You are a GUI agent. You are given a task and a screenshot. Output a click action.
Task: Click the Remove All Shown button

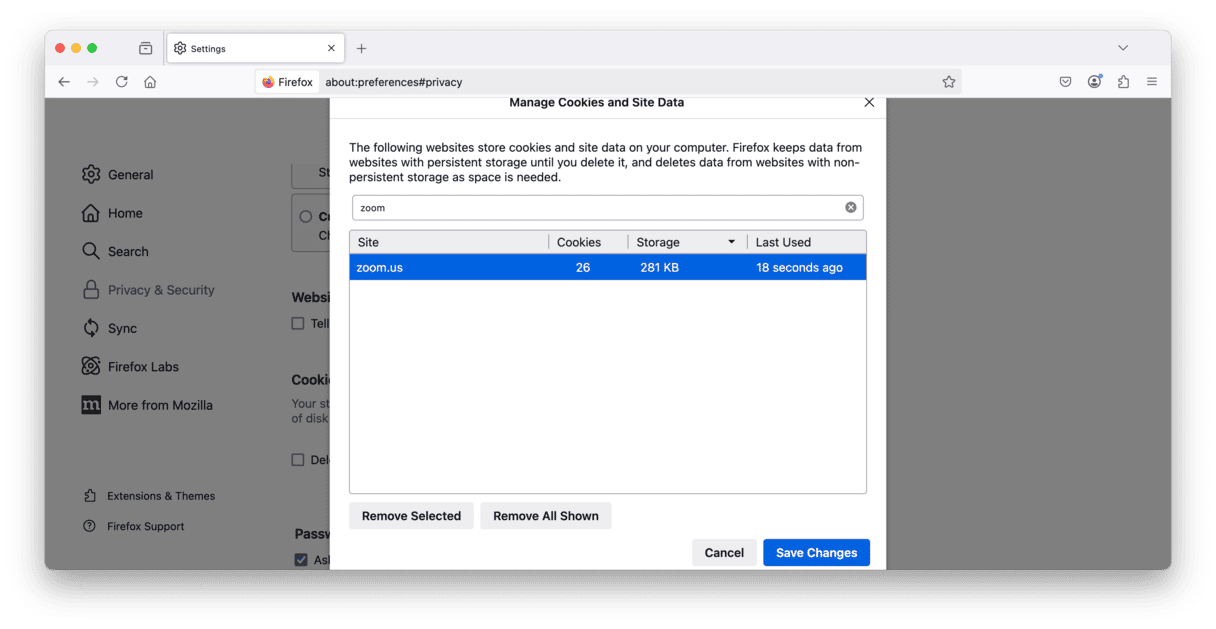[x=546, y=516]
